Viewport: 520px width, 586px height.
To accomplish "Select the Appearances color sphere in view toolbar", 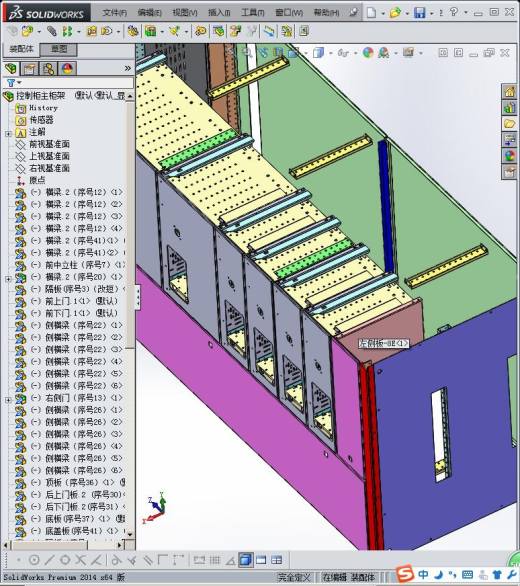I will coord(368,52).
